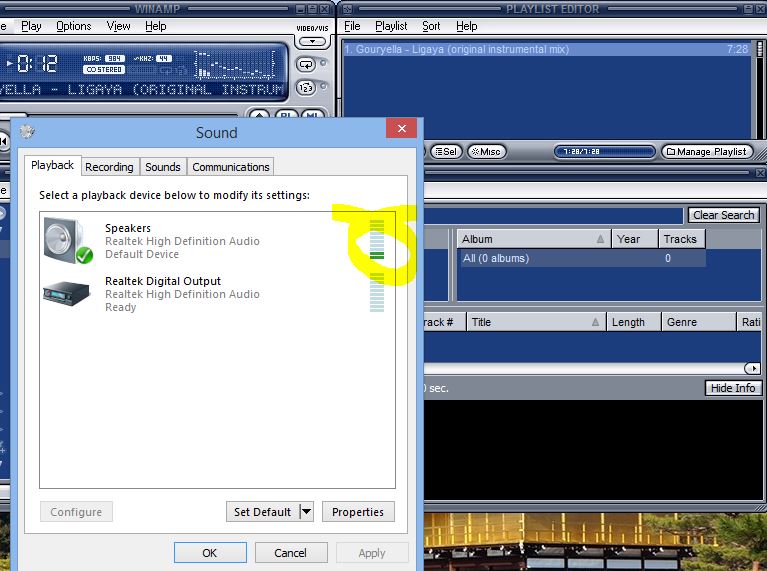Screen dimensions: 767x571
Task: Click the Speakers volume level meter
Action: pos(377,239)
